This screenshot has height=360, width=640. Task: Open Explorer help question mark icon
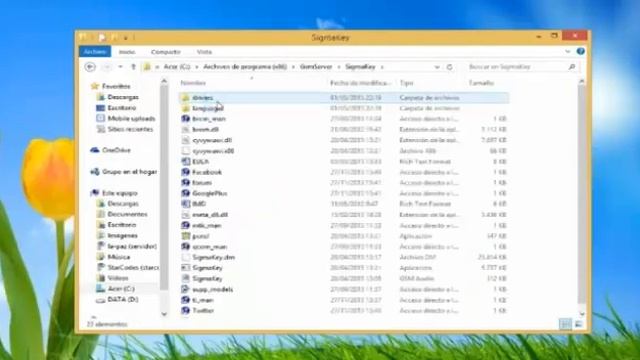pyautogui.click(x=580, y=51)
